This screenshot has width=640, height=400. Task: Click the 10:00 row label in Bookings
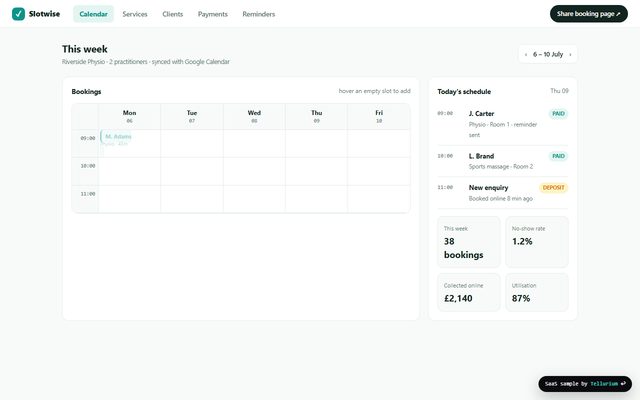pyautogui.click(x=88, y=166)
